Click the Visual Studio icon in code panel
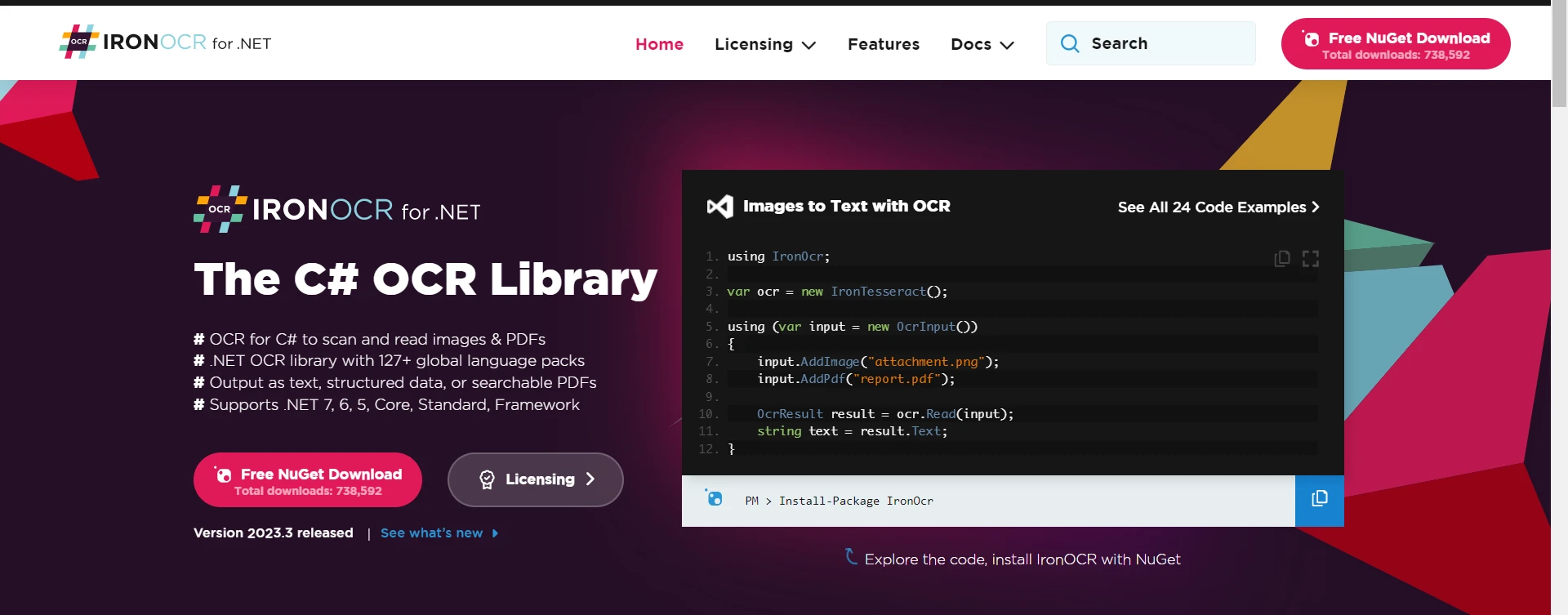Screen dimensions: 1568x615 [x=719, y=207]
